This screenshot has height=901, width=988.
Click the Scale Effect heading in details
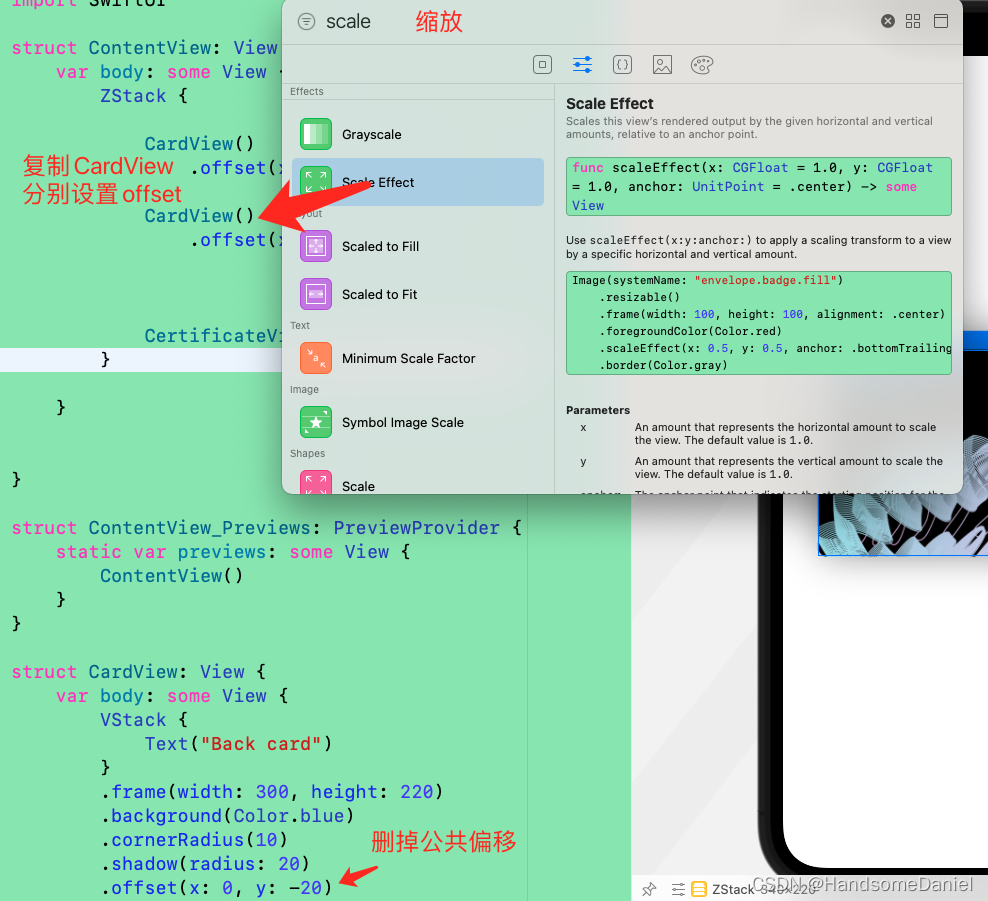click(609, 103)
